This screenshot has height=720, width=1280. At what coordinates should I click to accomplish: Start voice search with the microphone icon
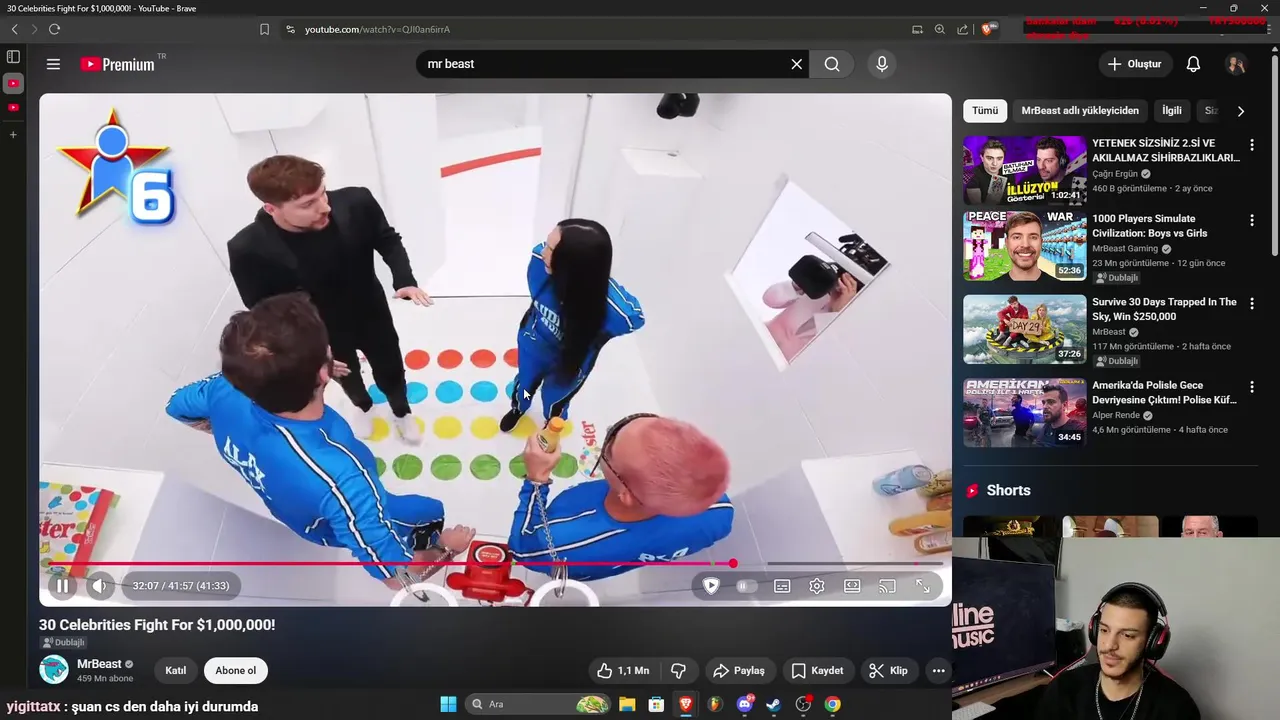tap(881, 64)
